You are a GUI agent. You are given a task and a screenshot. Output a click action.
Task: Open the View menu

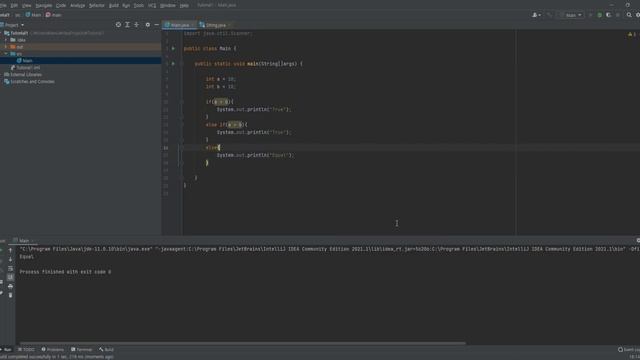pos(27,5)
